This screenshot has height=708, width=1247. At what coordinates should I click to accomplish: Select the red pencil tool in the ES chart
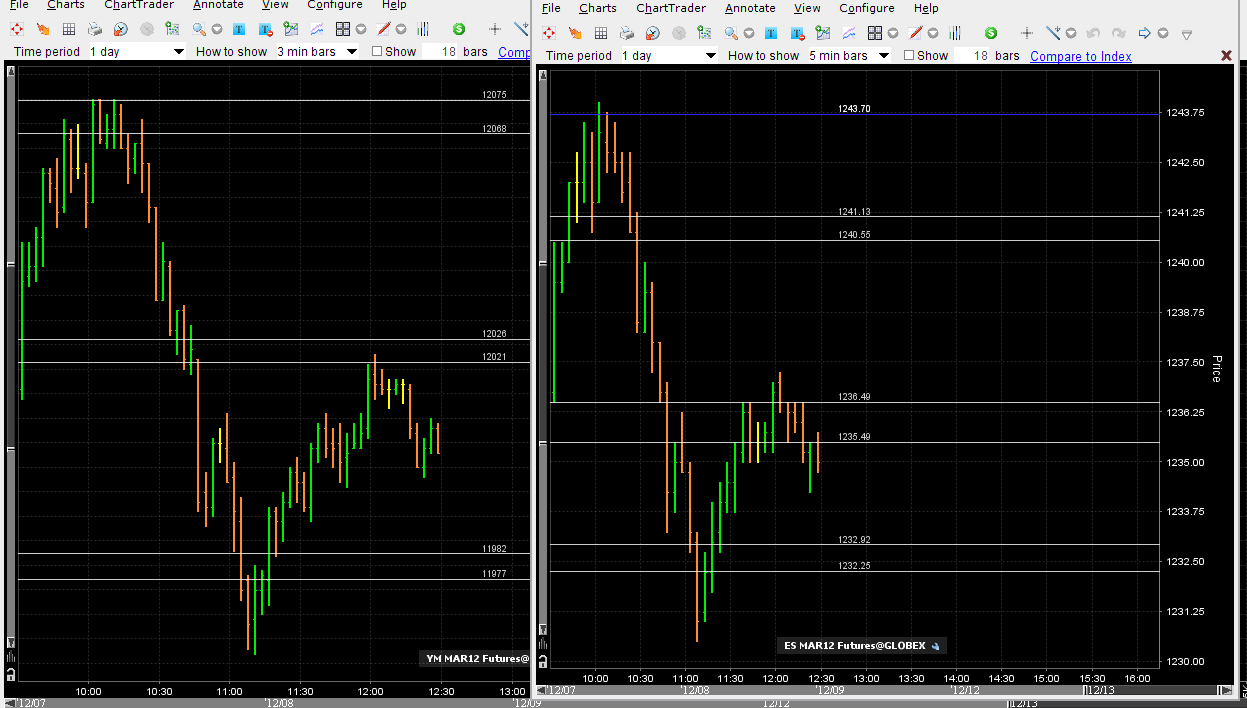click(x=915, y=33)
